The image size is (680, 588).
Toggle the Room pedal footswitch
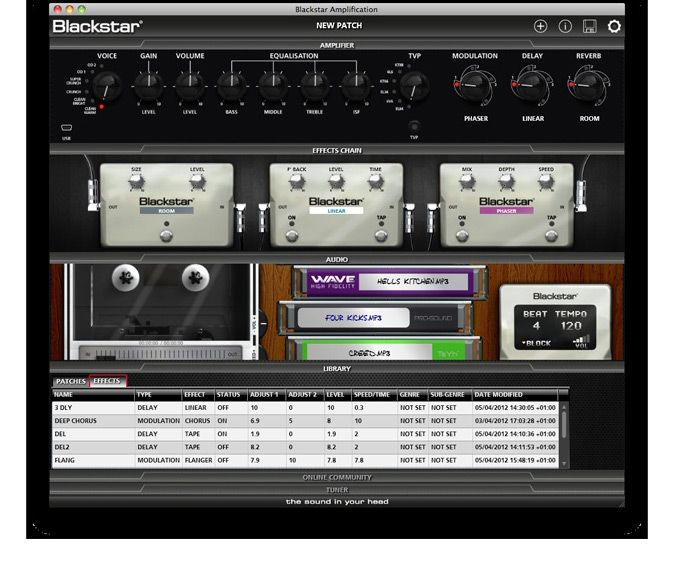click(166, 236)
